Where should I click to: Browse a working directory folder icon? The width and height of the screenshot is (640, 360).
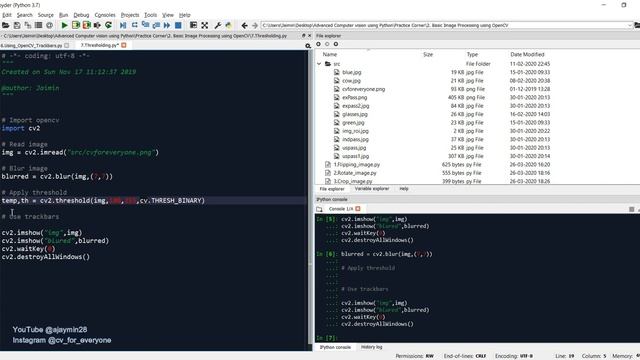coord(637,25)
